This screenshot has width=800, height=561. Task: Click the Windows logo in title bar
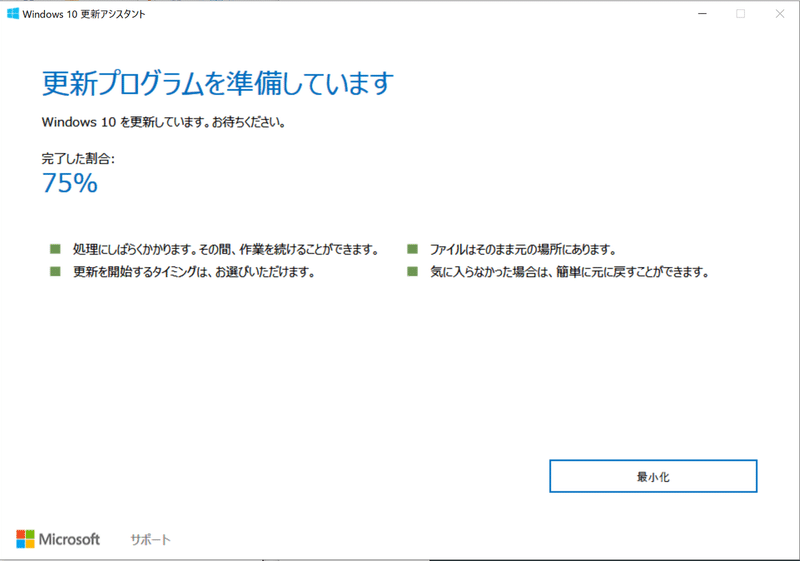pyautogui.click(x=13, y=14)
